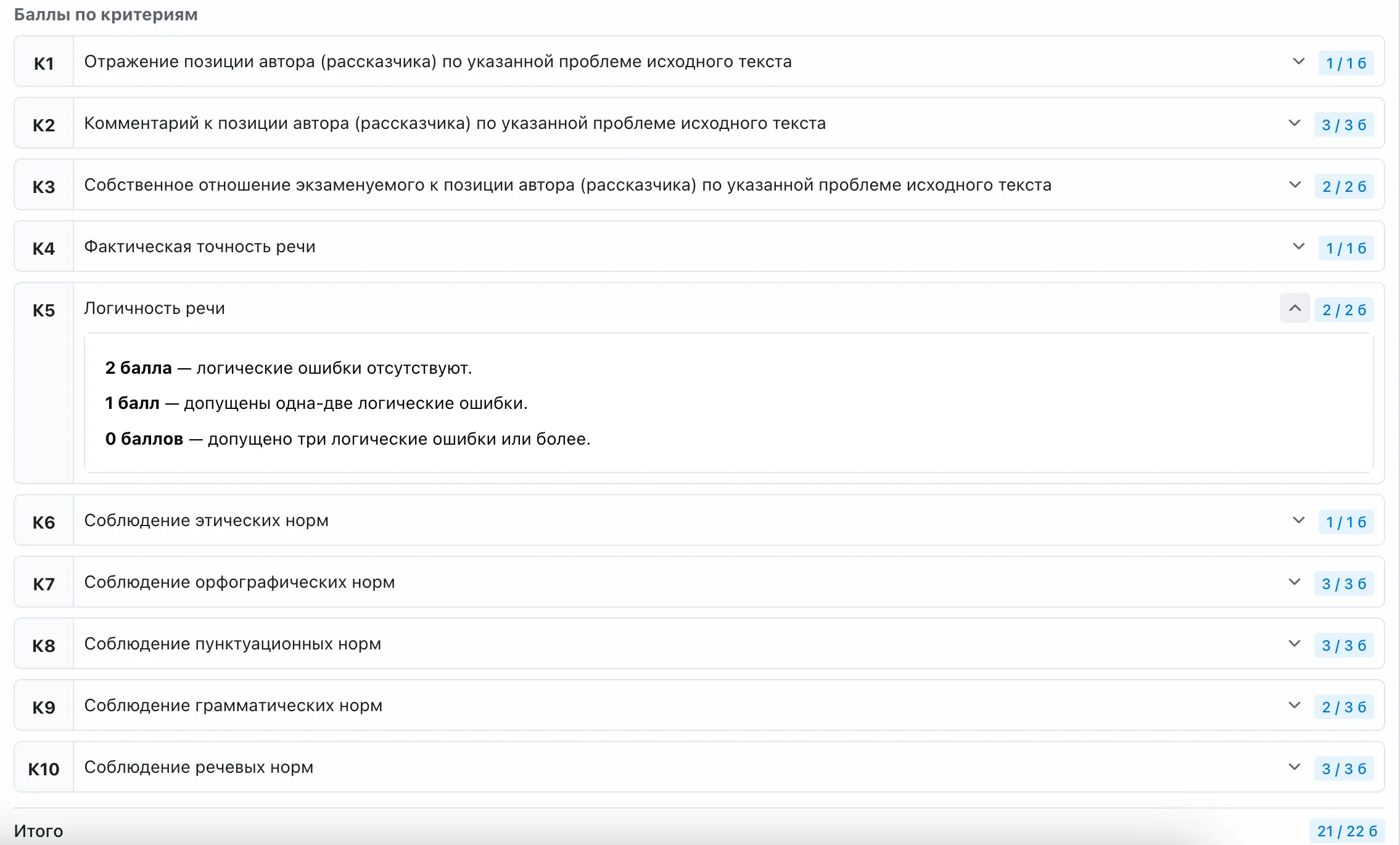
Task: Expand the K2 Комментарий criterion chevron
Action: [1295, 123]
